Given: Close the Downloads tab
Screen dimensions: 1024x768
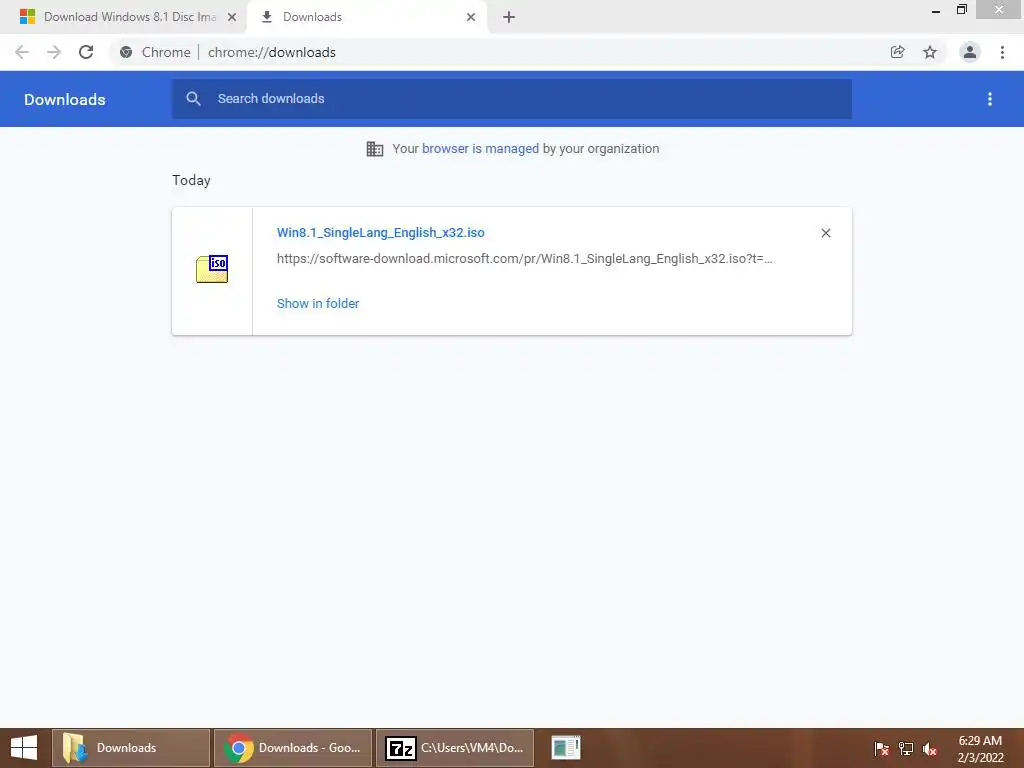Looking at the screenshot, I should click(471, 17).
